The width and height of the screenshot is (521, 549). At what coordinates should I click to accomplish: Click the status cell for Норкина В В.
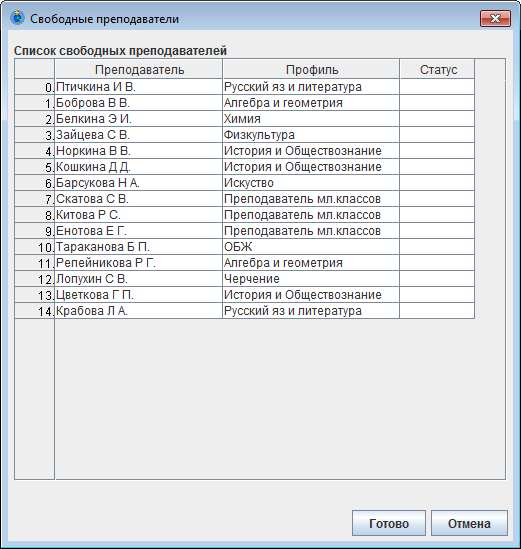click(438, 151)
